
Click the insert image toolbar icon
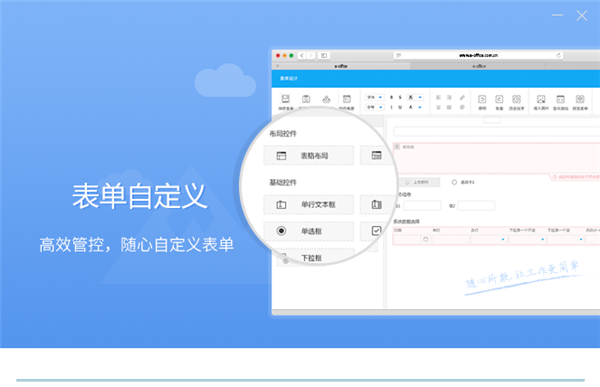[x=541, y=100]
